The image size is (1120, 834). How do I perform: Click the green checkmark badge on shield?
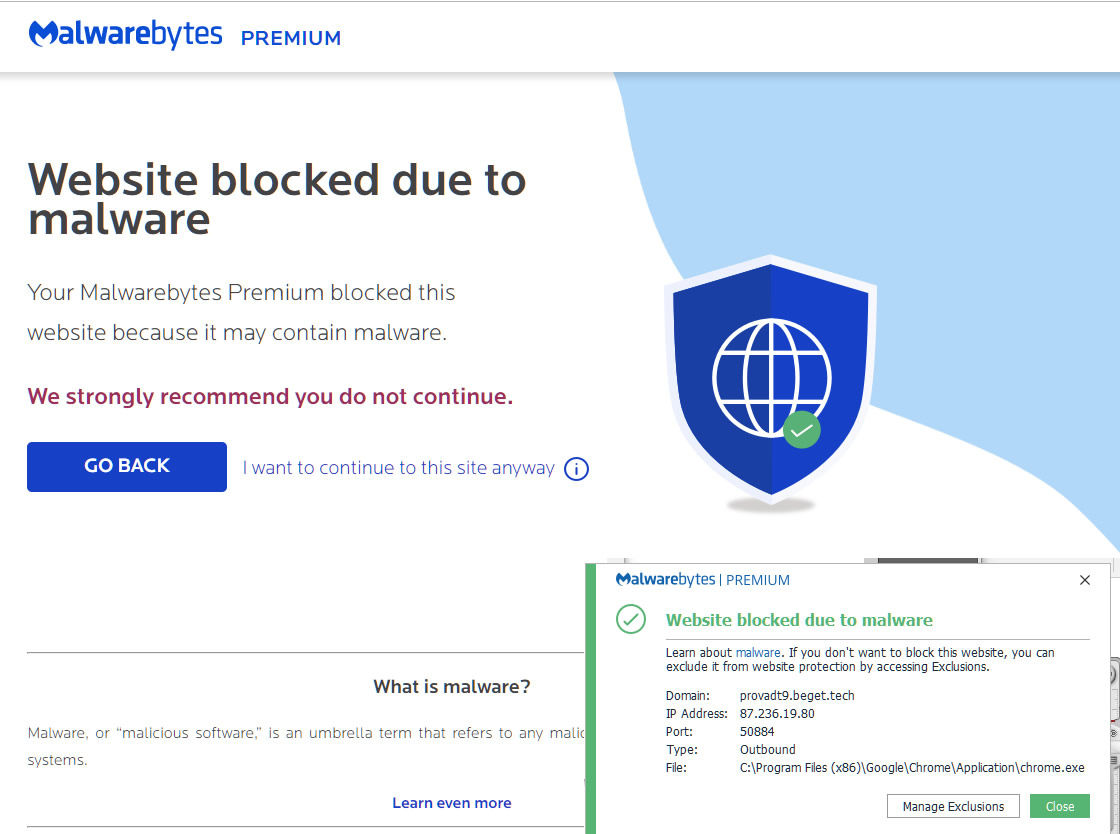click(801, 430)
